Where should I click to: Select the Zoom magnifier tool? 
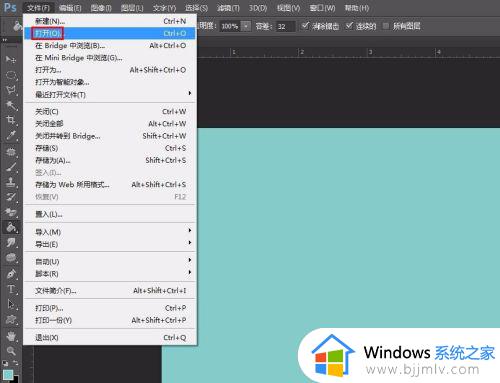click(11, 351)
